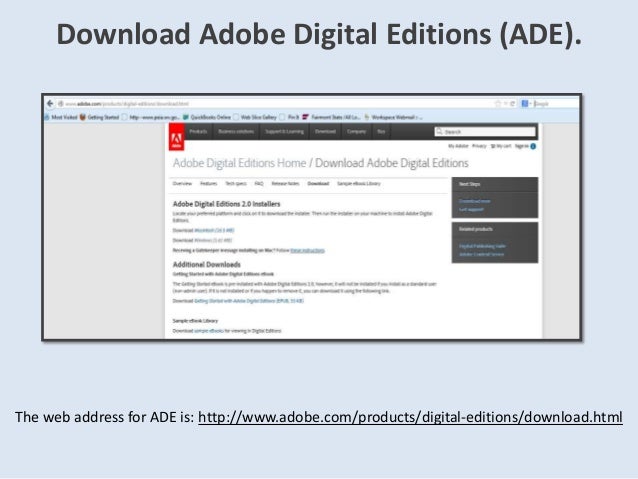Click the Related products panel heading
The width and height of the screenshot is (638, 479).
coord(476,229)
